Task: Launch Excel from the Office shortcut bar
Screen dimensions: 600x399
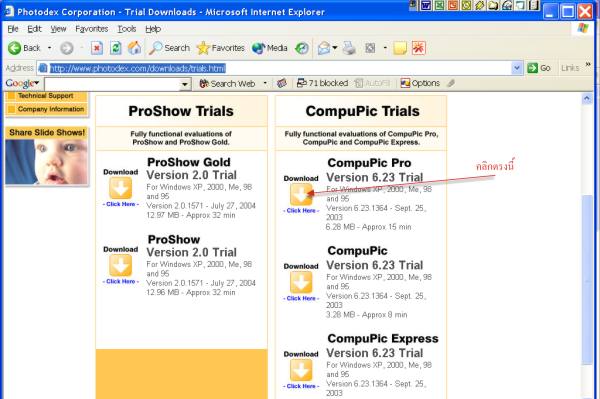Action: point(439,5)
